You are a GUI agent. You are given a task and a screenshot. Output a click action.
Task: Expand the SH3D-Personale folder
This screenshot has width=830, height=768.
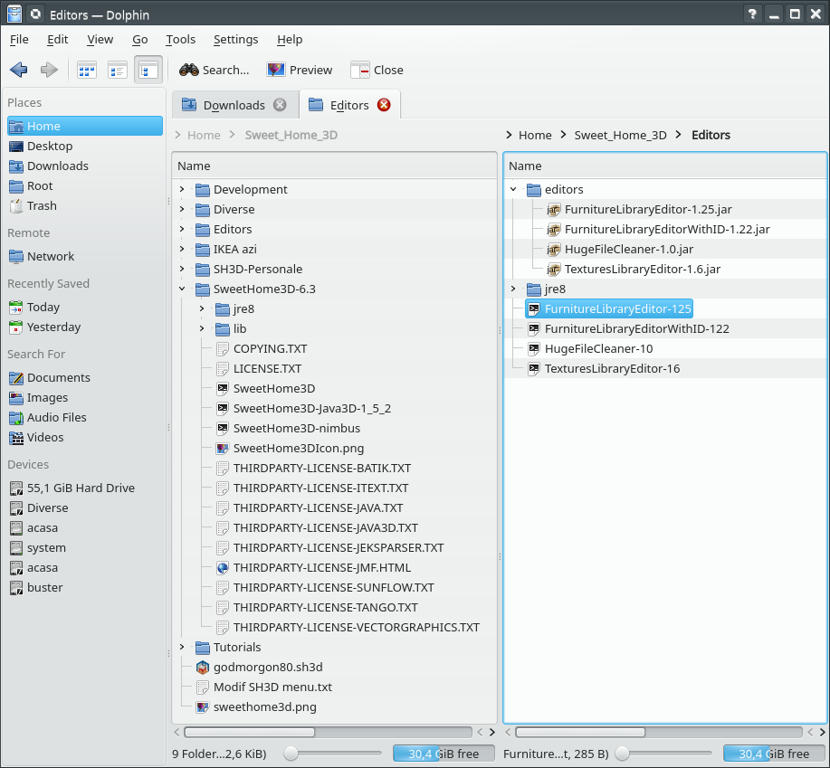click(182, 269)
